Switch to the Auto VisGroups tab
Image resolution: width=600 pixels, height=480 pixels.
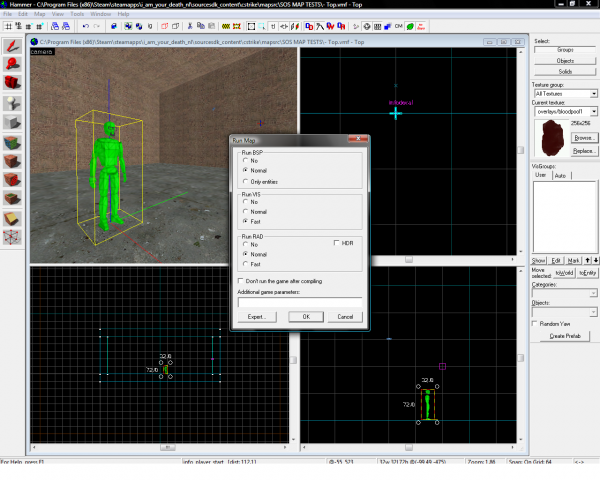click(559, 174)
